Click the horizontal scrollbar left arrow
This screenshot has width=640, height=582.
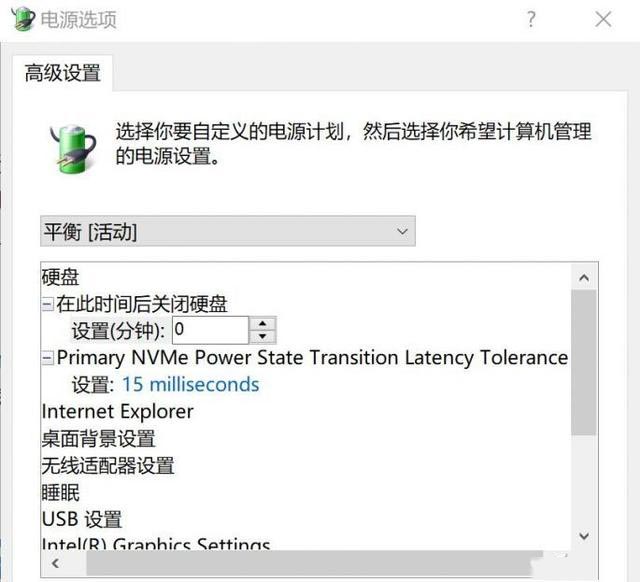point(56,564)
